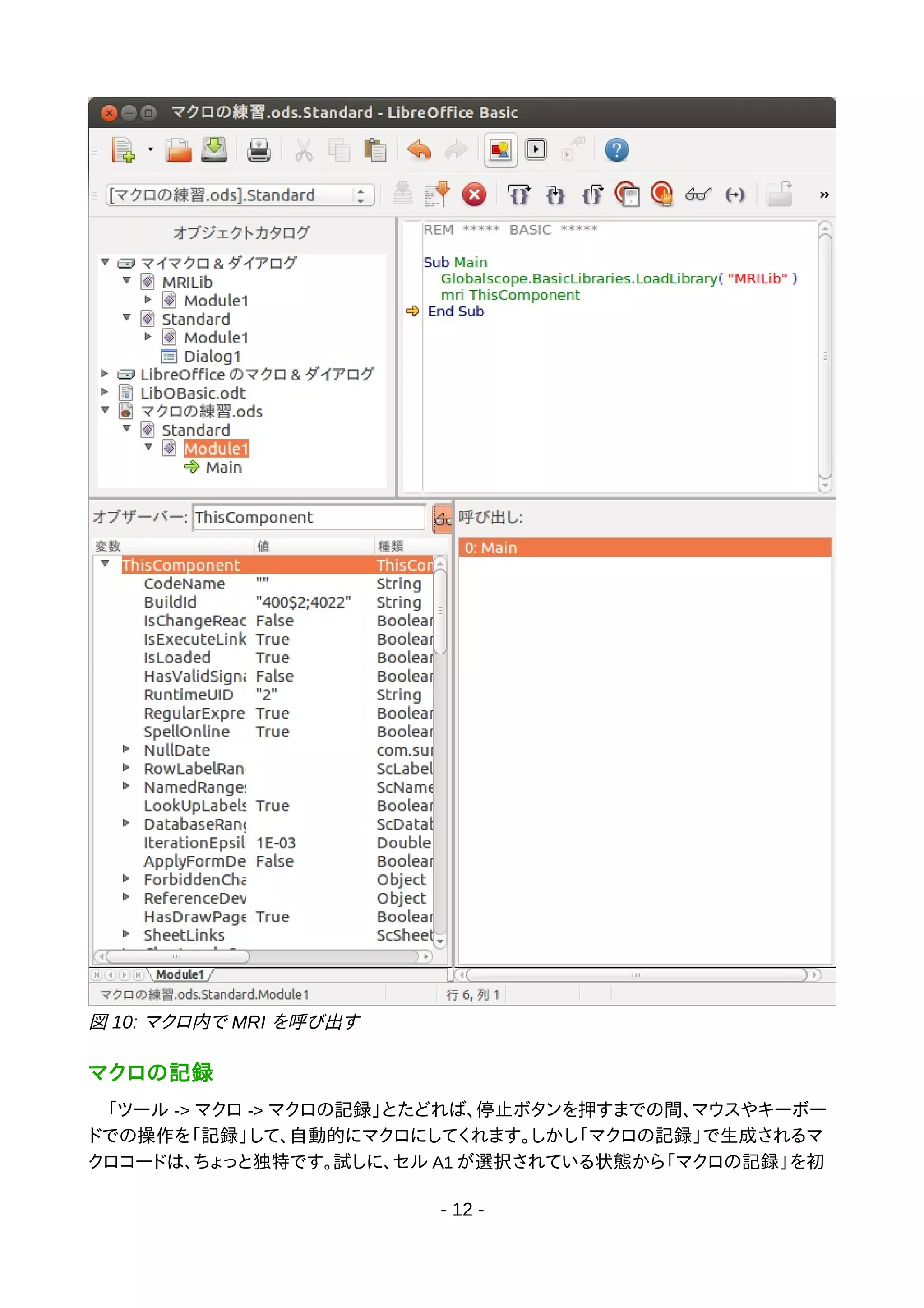924x1308 pixels.
Task: Click the call stack horizontal scrollbar
Action: pyautogui.click(x=637, y=975)
